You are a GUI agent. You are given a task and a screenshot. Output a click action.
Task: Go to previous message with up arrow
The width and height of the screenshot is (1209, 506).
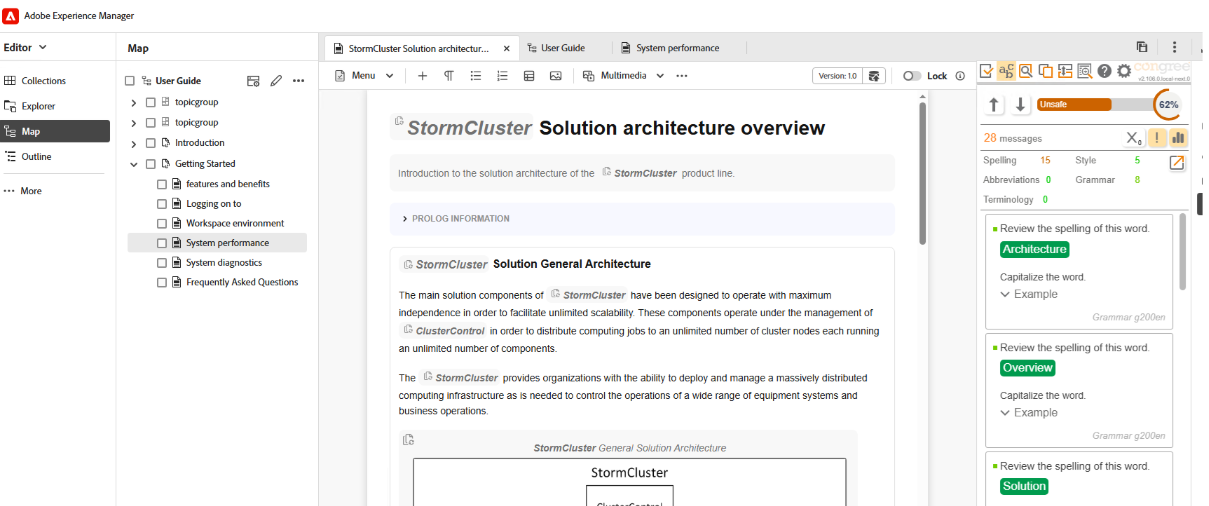pos(994,104)
